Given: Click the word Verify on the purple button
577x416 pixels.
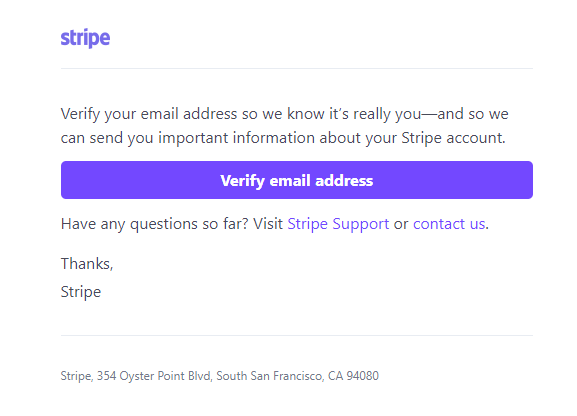Looking at the screenshot, I should (243, 181).
